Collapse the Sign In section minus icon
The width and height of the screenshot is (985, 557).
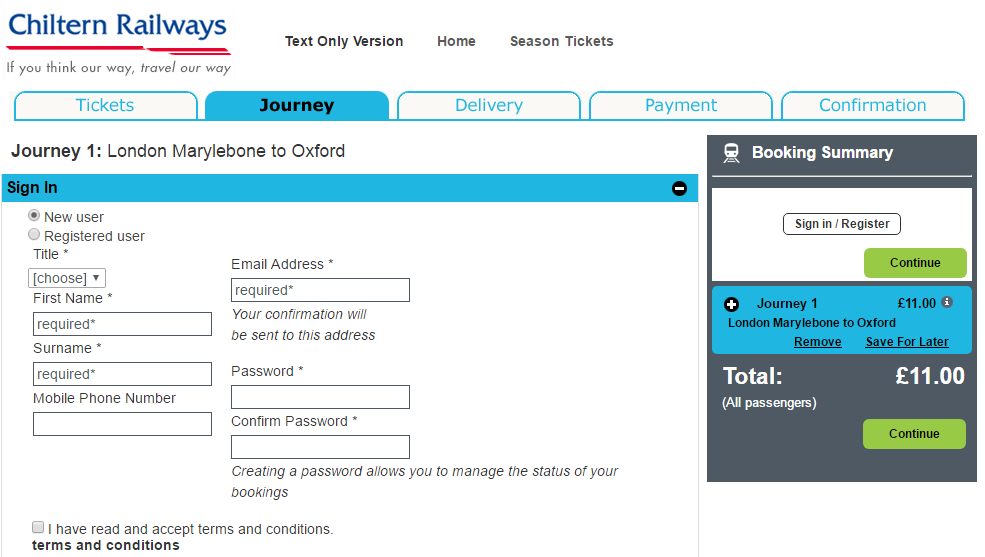pos(679,188)
